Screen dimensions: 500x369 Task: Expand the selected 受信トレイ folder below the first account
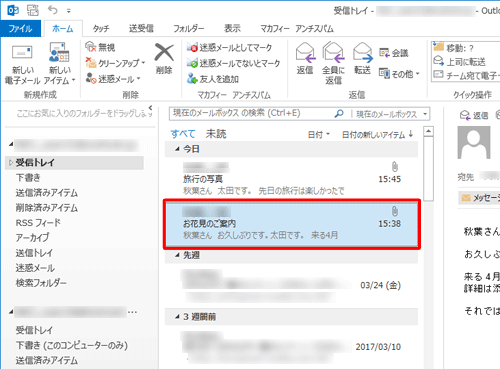click(x=11, y=163)
